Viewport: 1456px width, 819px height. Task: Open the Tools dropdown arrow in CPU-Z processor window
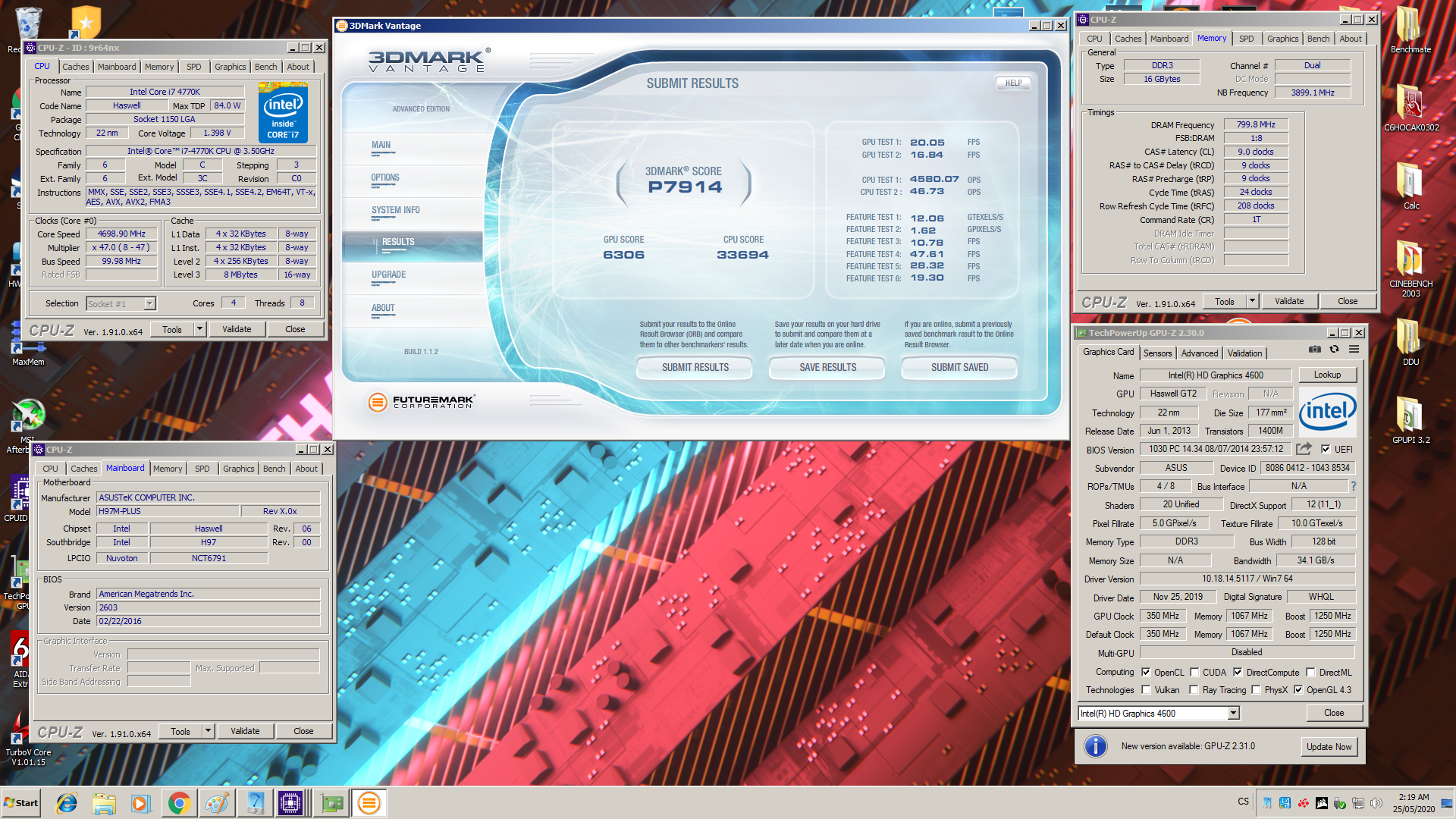tap(199, 329)
